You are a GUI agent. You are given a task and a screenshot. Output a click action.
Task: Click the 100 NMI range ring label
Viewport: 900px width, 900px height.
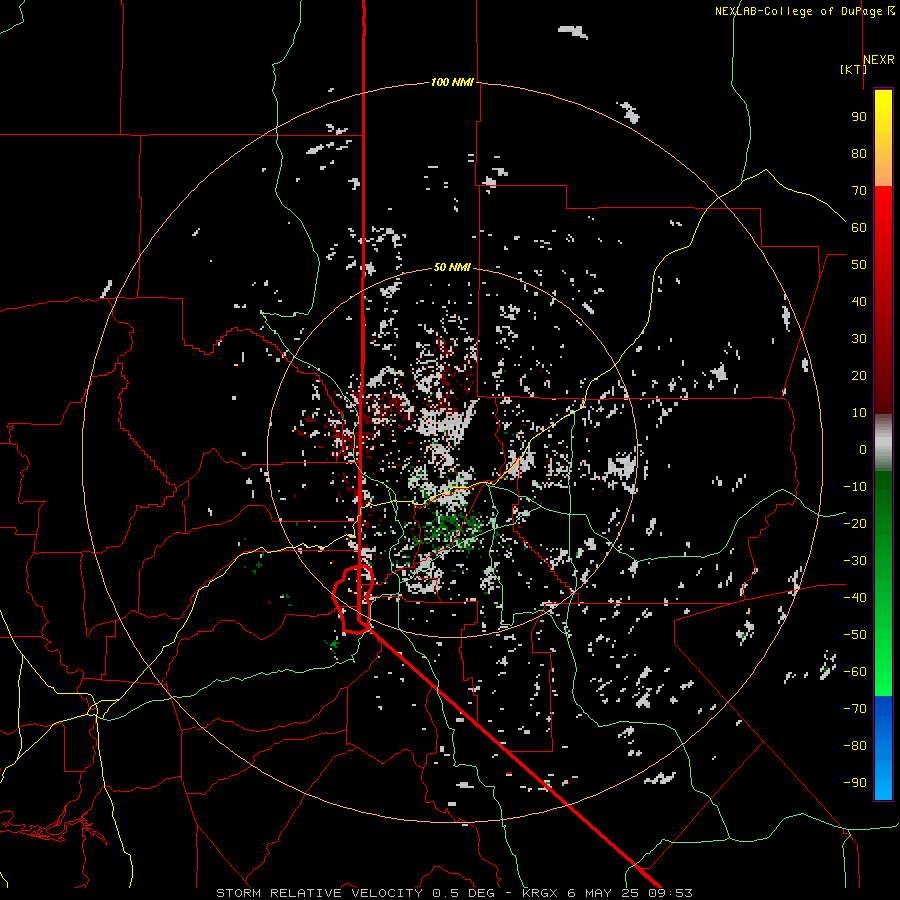452,83
